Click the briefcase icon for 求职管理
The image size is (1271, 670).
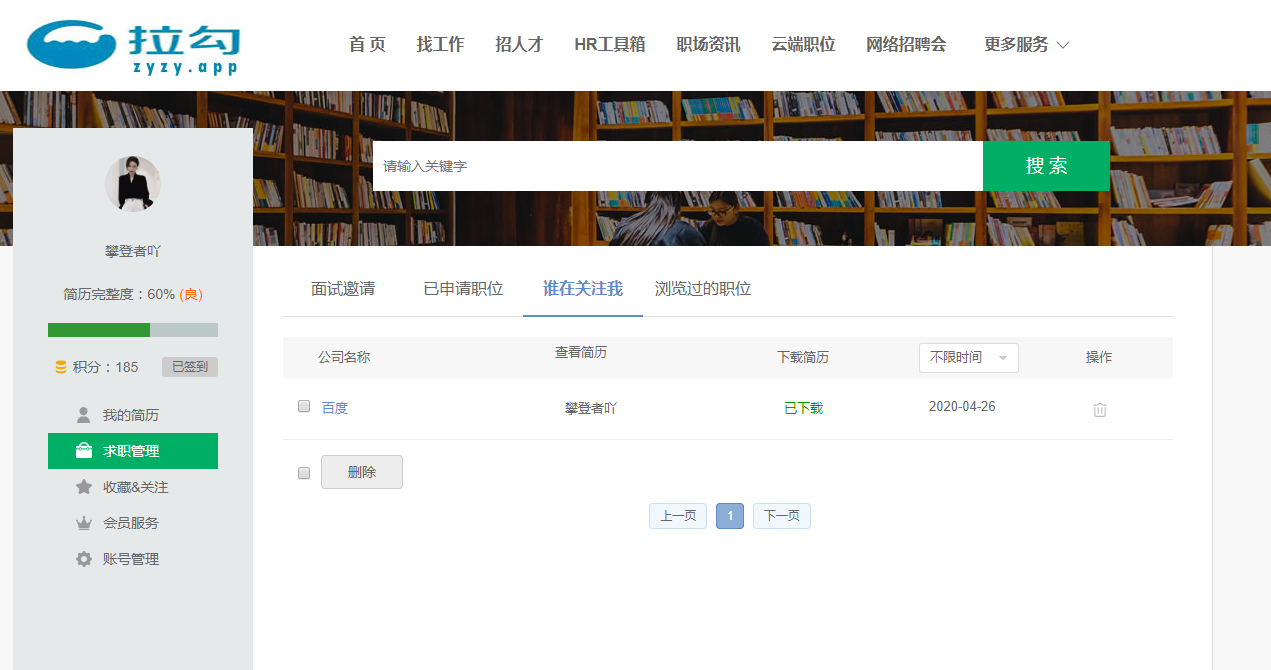tap(84, 451)
